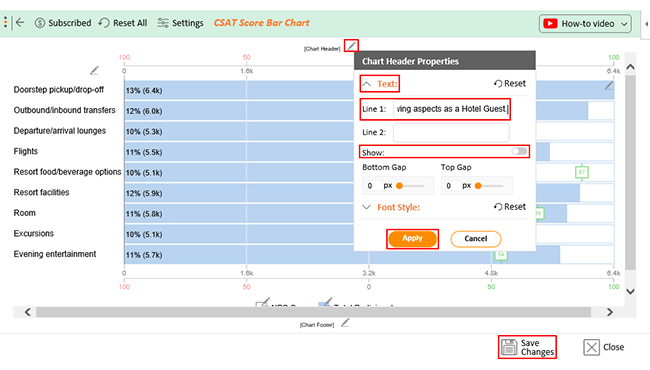The width and height of the screenshot is (650, 370).
Task: Click the empty Line 2 field
Action: [451, 132]
